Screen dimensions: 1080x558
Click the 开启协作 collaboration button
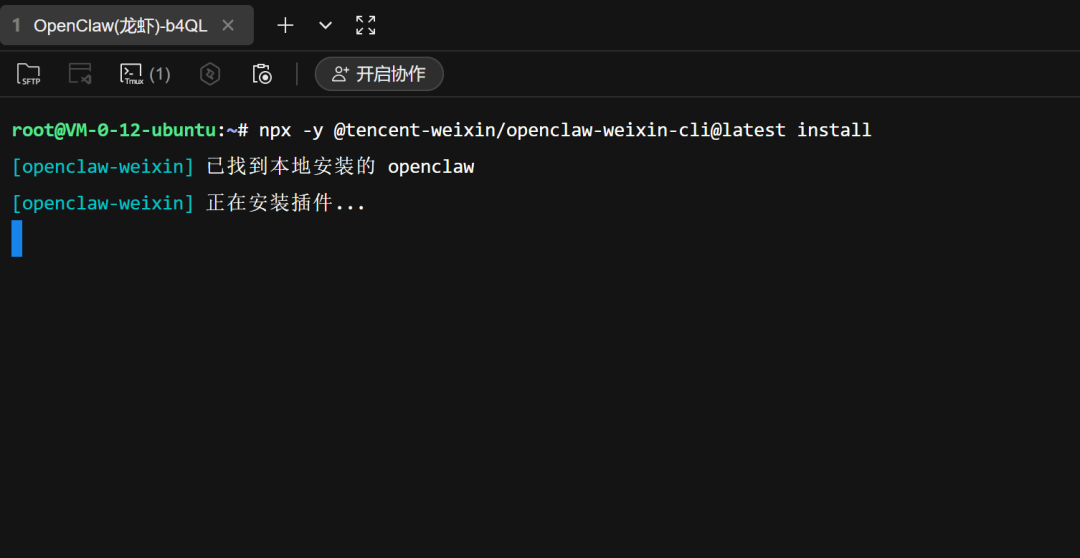pos(379,73)
